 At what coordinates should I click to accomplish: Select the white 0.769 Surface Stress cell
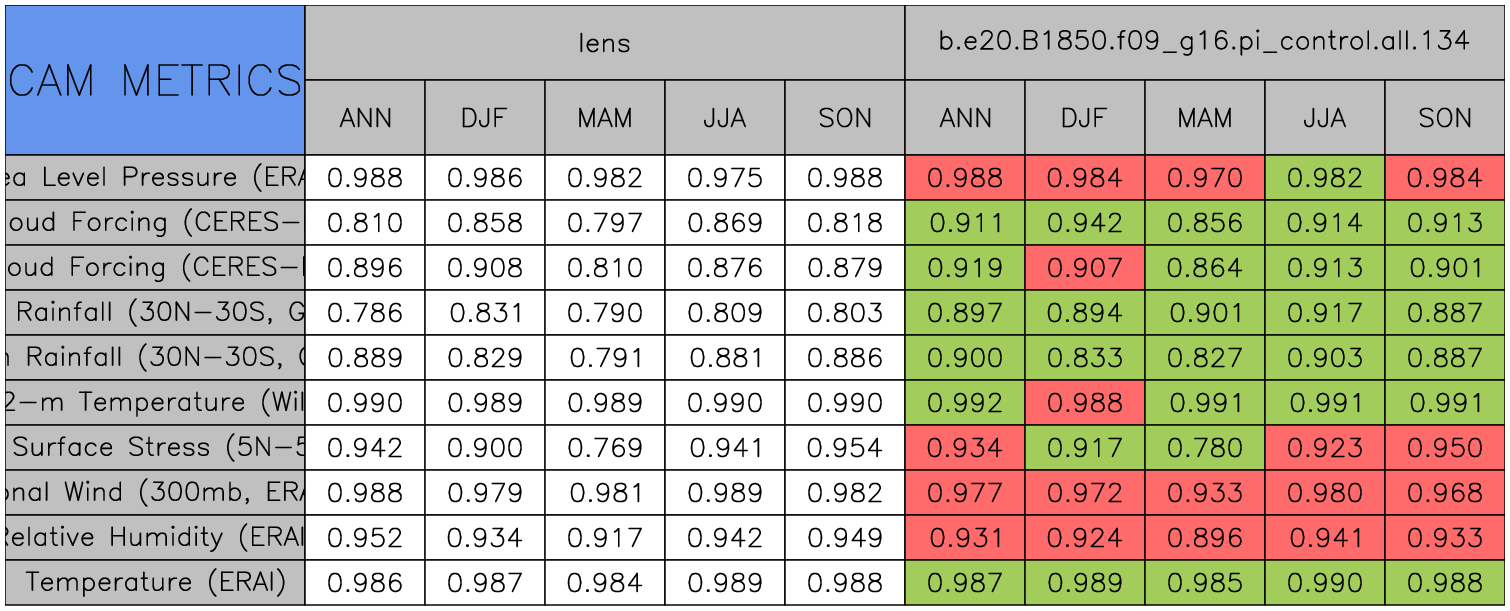[x=604, y=448]
